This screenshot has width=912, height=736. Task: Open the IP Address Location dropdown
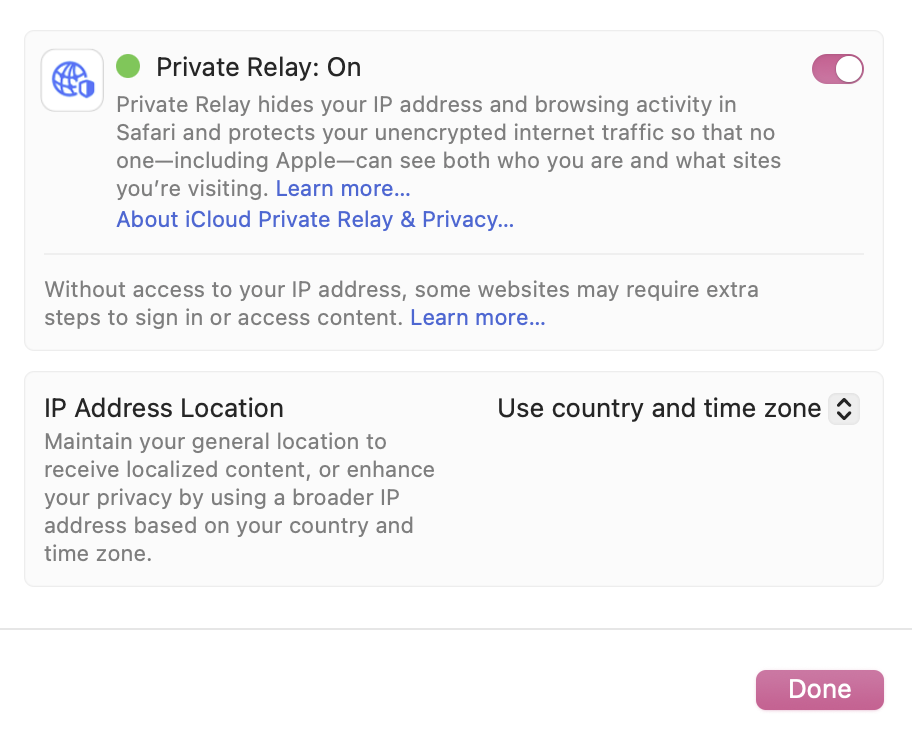678,408
